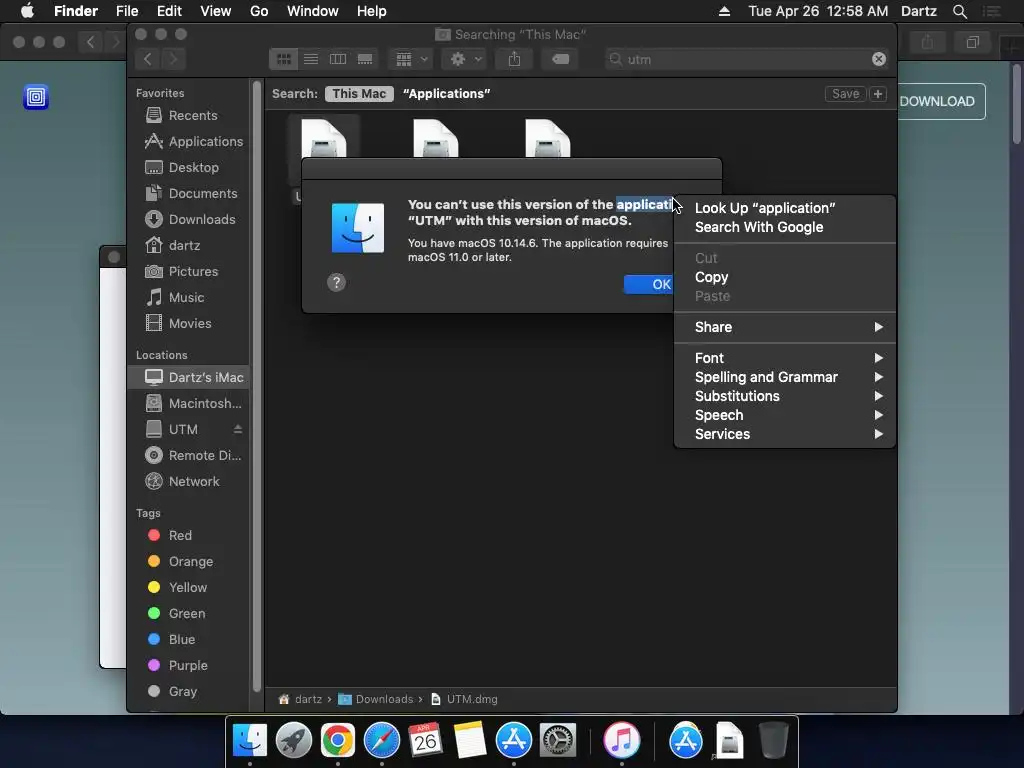Click dartz in the path bar
This screenshot has width=1024, height=768.
pyautogui.click(x=301, y=699)
